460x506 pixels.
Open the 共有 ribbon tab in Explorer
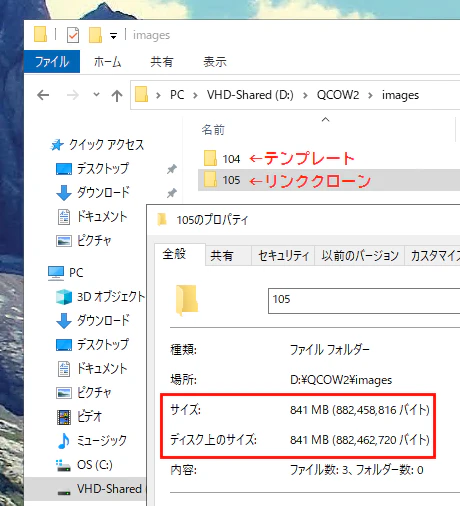click(162, 62)
